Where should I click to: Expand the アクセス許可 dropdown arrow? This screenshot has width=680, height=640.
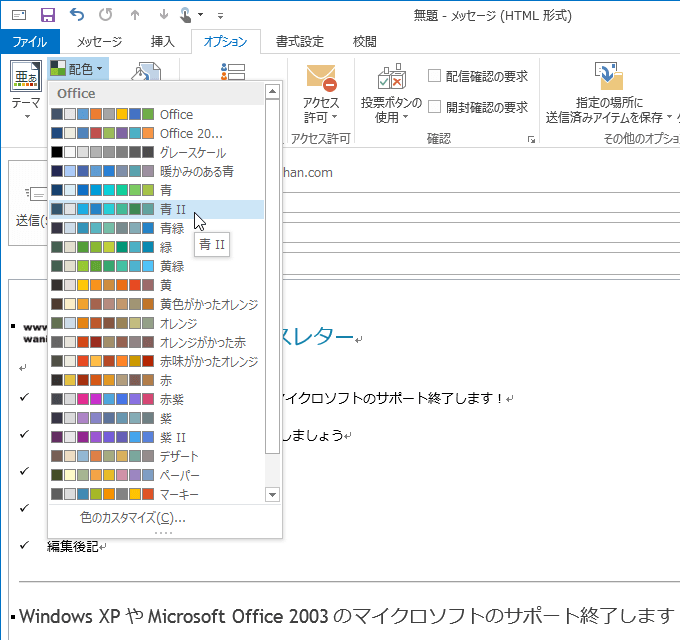334,117
